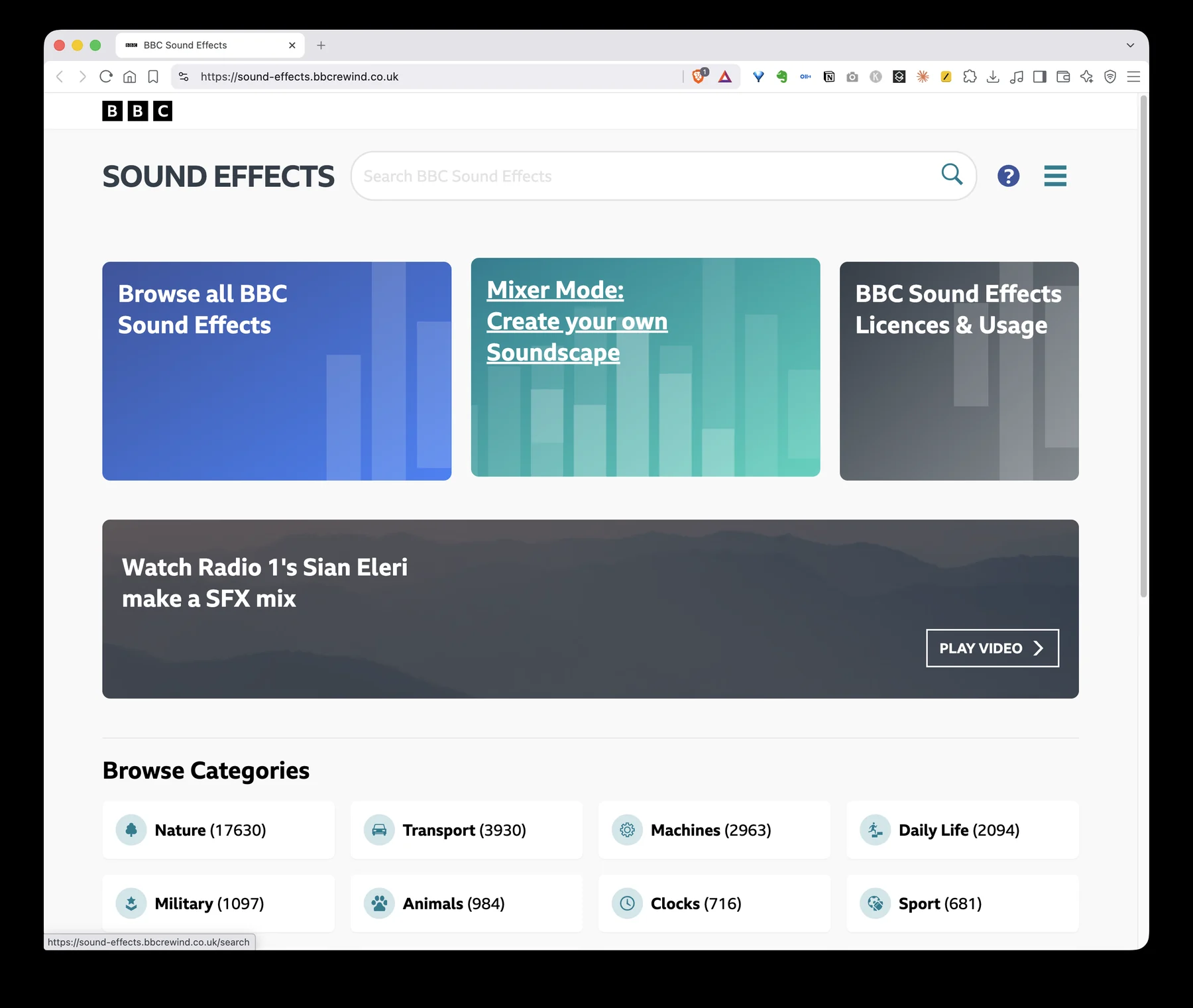The image size is (1193, 1008).
Task: Open Browse all BBC Sound Effects card
Action: tap(276, 371)
